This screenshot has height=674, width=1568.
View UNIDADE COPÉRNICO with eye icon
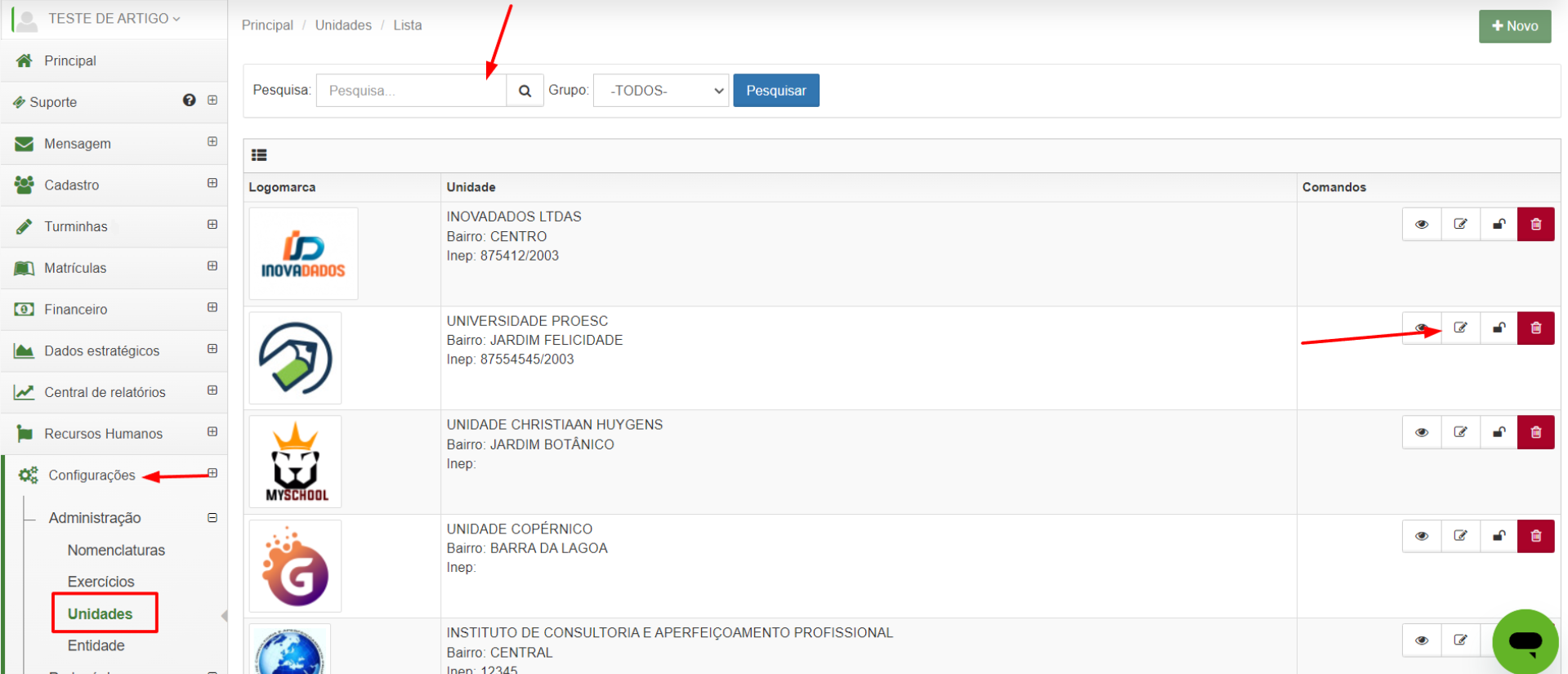tap(1422, 536)
